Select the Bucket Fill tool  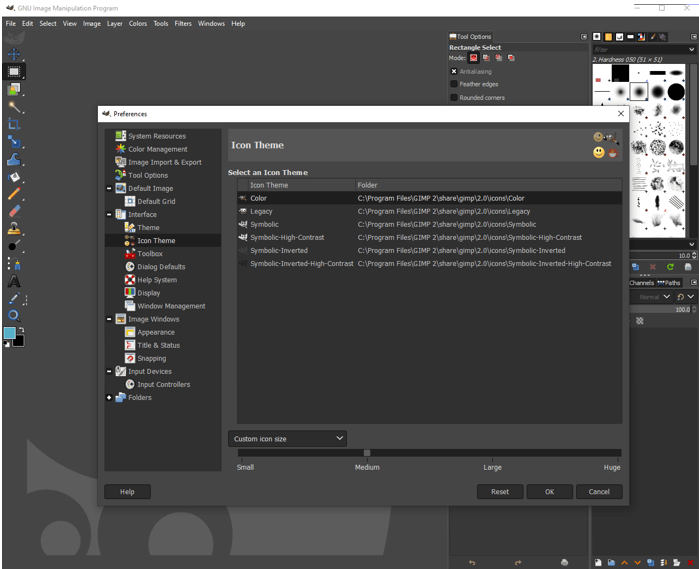[14, 177]
